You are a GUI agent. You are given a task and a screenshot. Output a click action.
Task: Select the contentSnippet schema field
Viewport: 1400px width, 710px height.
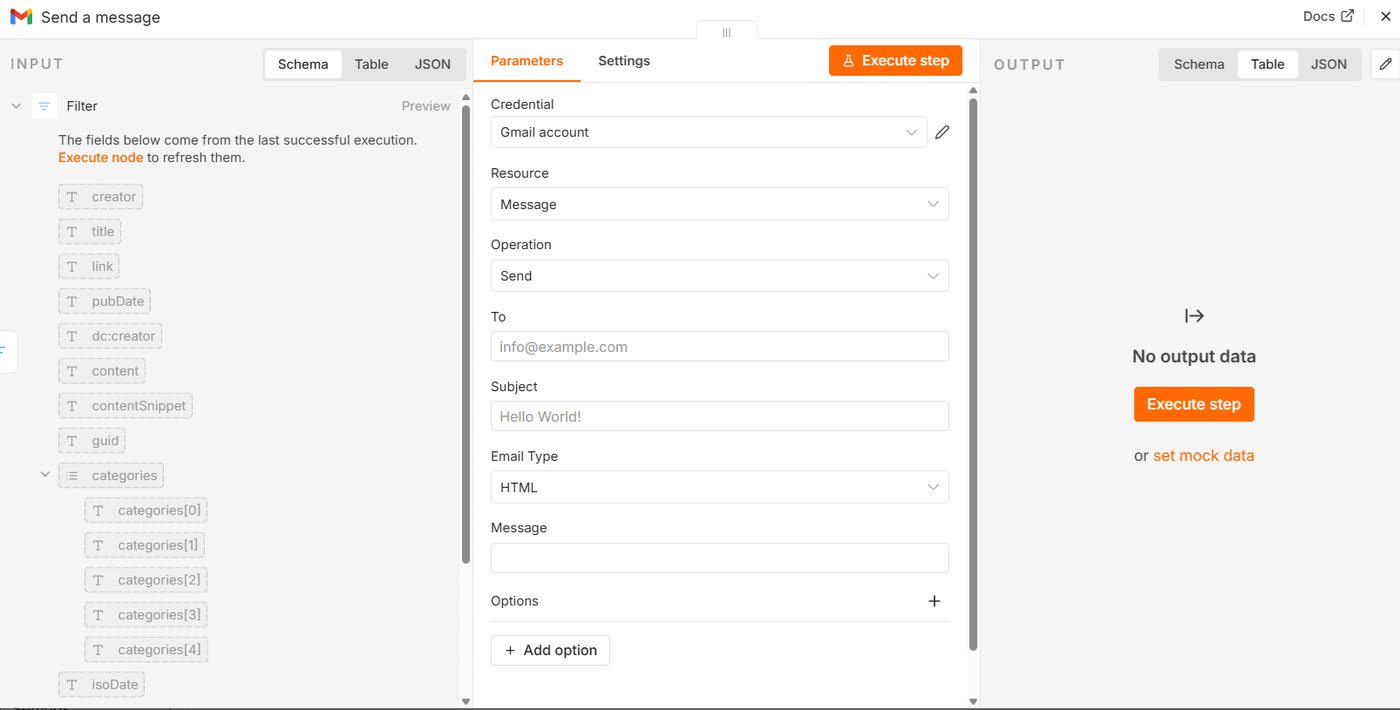coord(125,406)
